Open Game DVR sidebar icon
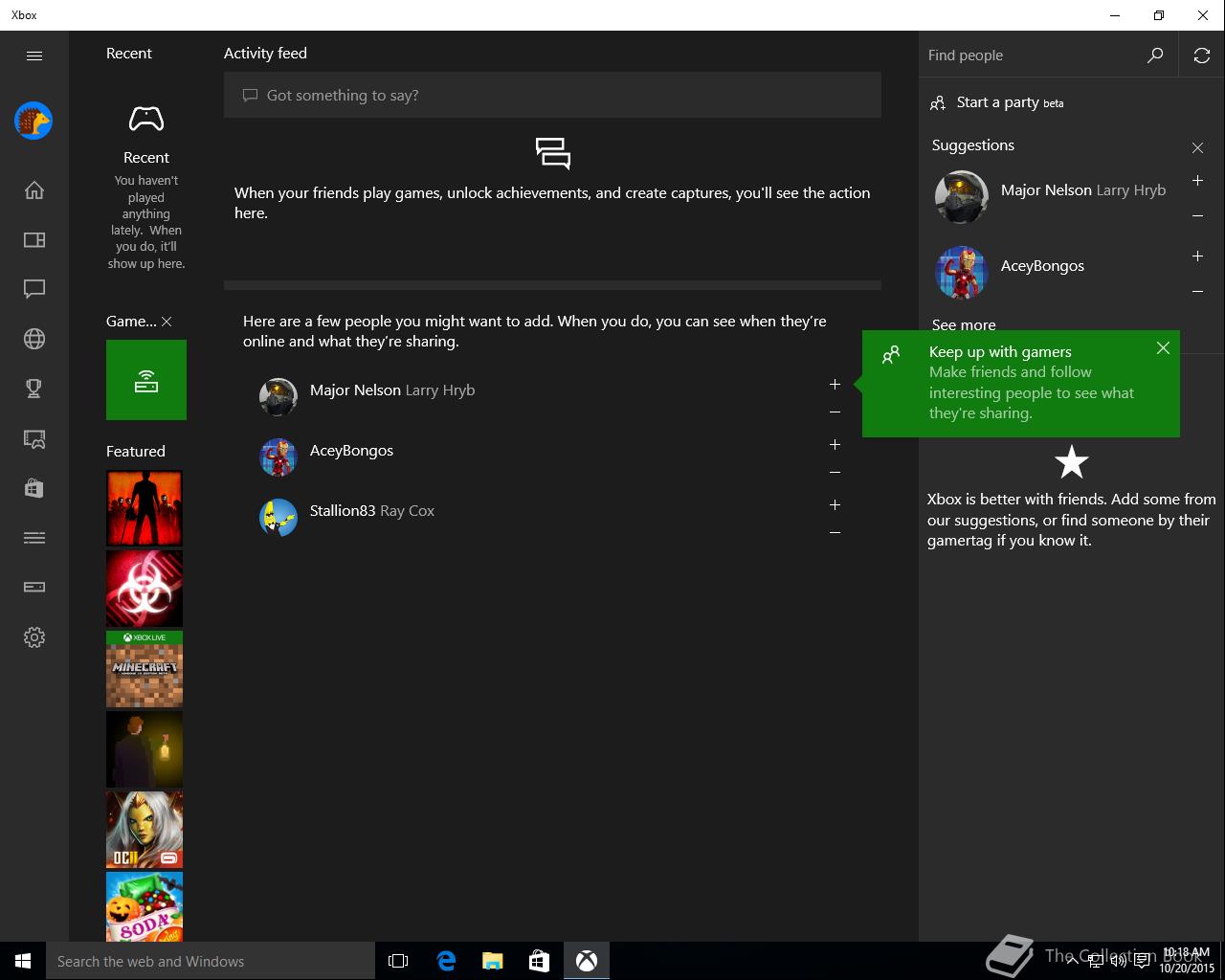Image resolution: width=1225 pixels, height=980 pixels. point(34,438)
